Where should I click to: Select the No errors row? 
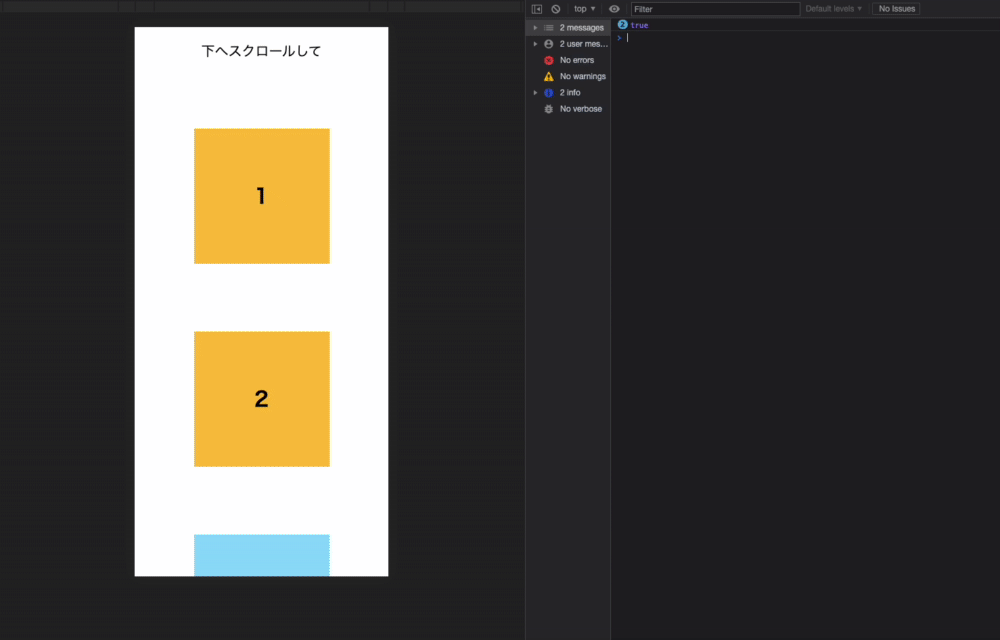click(568, 60)
